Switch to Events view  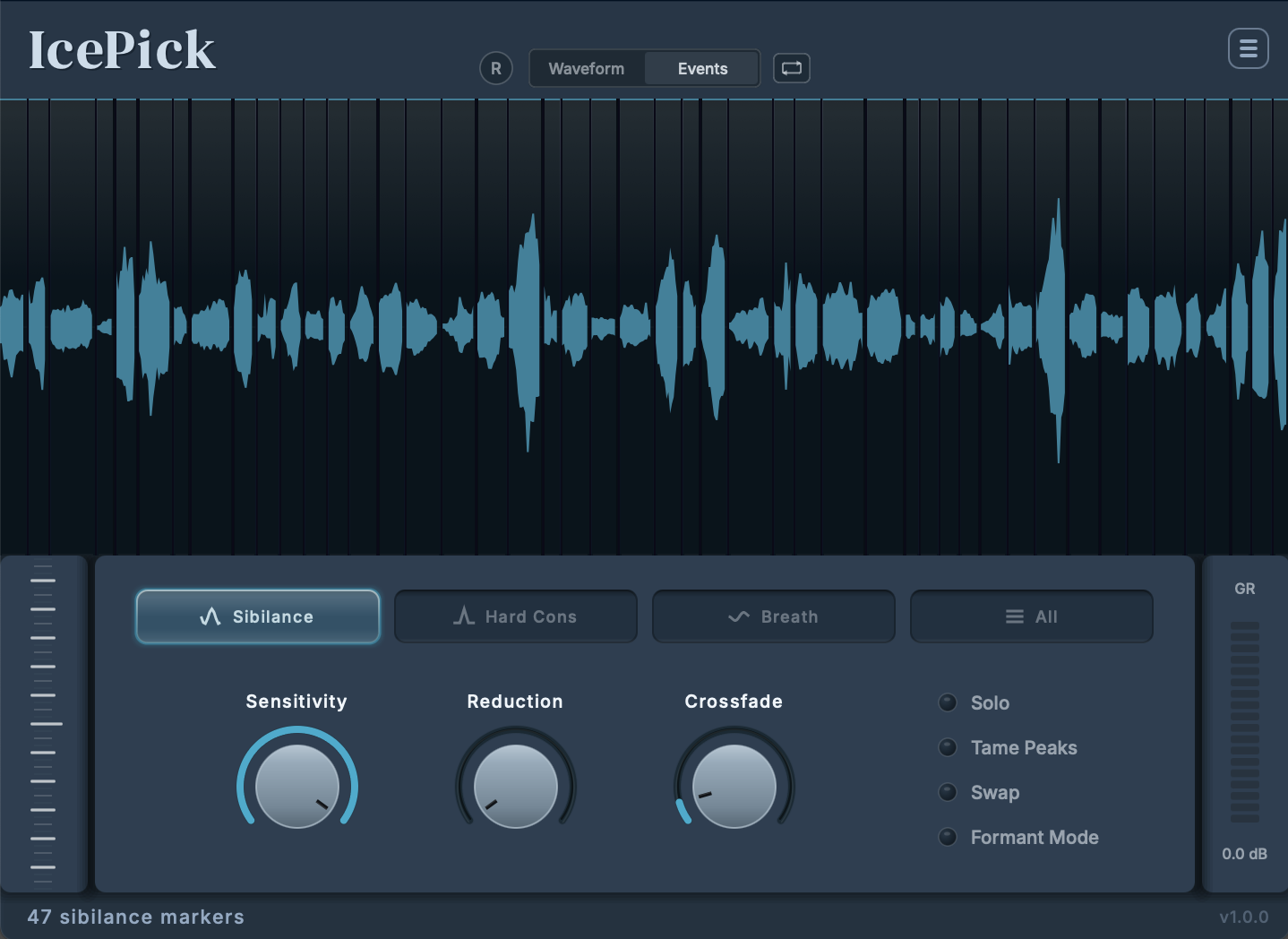point(702,68)
